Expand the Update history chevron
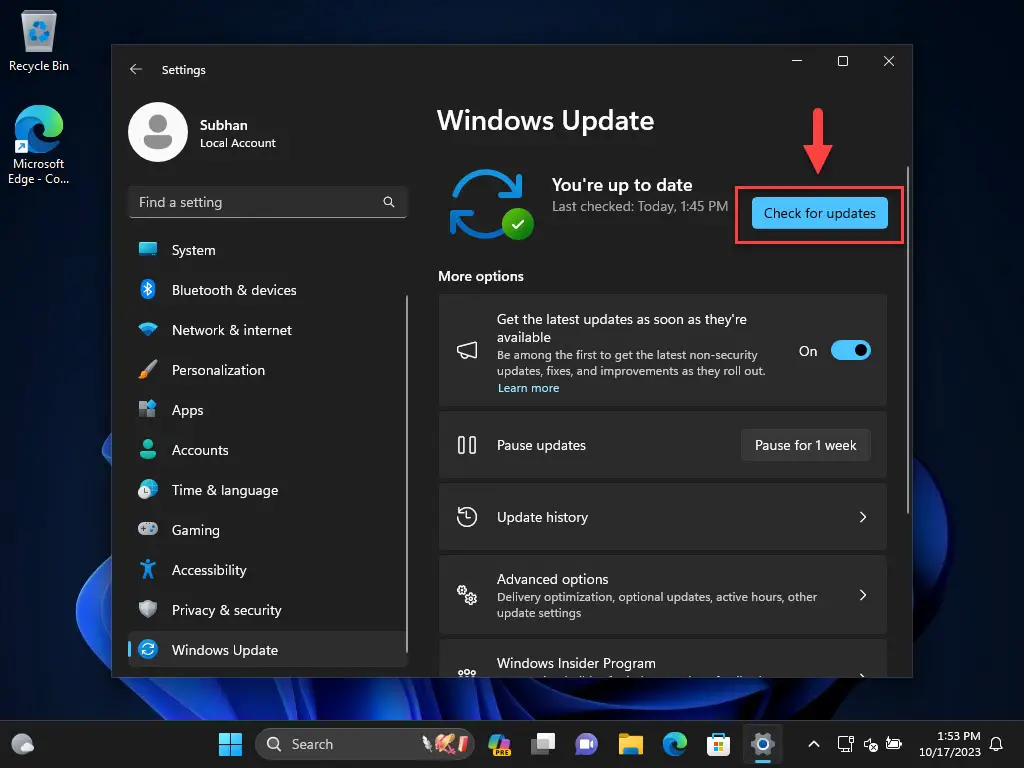The width and height of the screenshot is (1024, 768). 863,517
